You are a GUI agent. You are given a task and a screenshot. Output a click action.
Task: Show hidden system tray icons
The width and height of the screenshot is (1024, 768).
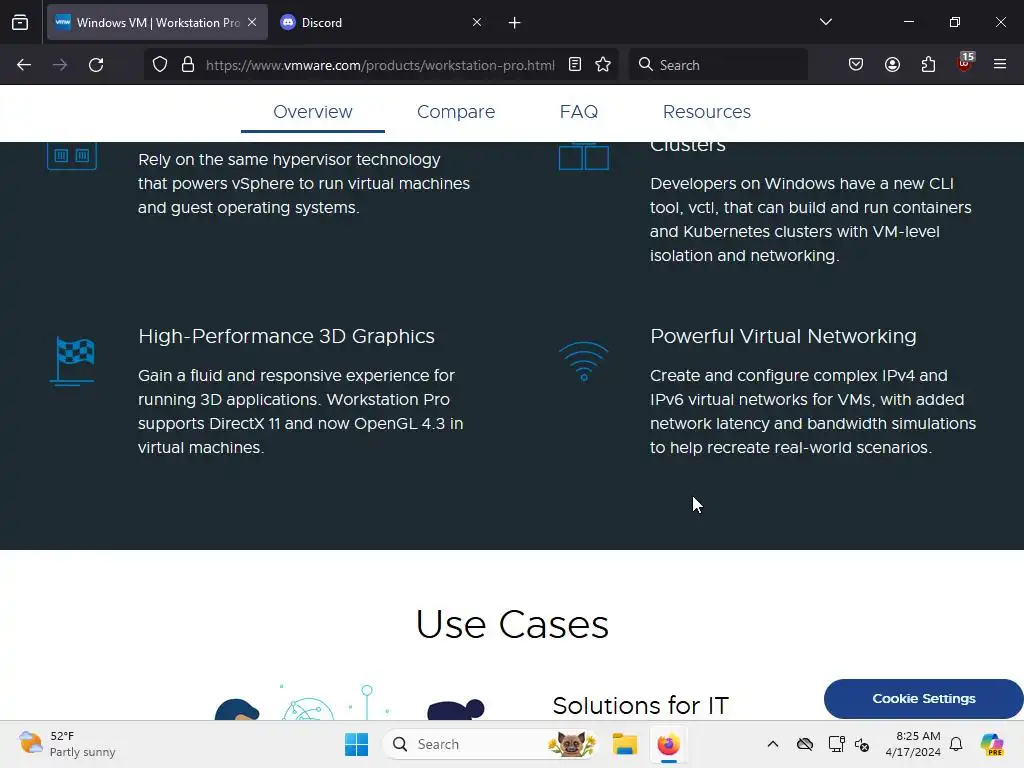[773, 744]
